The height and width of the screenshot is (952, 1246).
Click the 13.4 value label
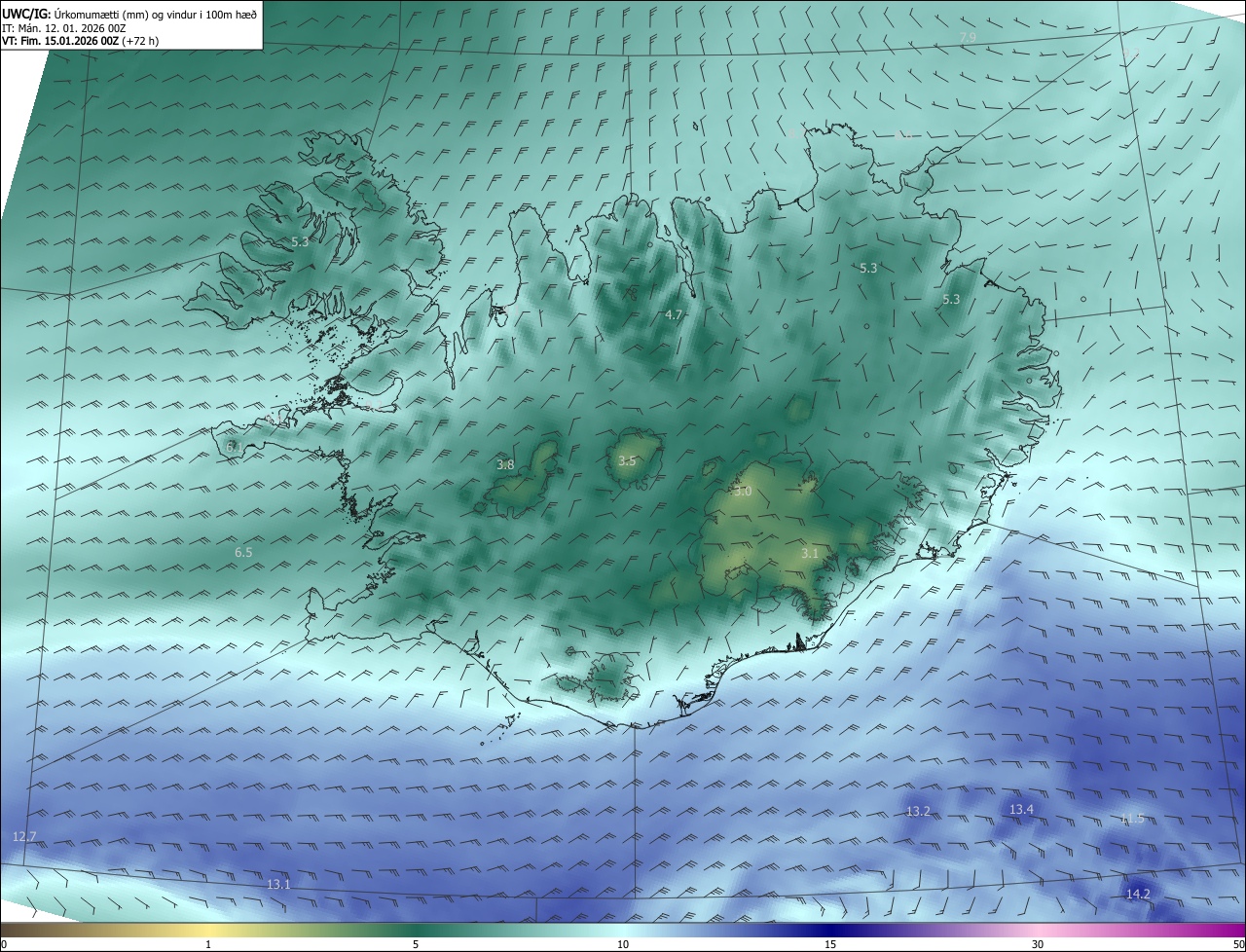pyautogui.click(x=1021, y=810)
